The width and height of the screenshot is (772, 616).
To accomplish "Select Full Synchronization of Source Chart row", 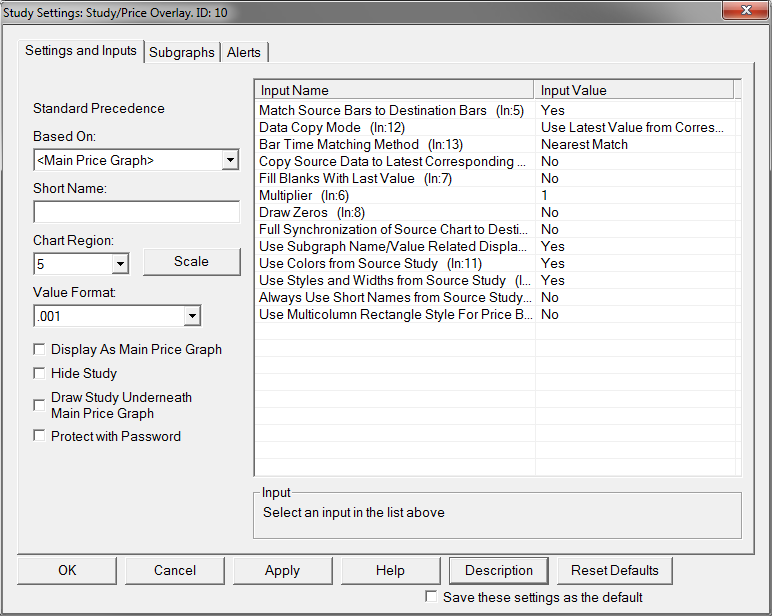I will pyautogui.click(x=497, y=229).
